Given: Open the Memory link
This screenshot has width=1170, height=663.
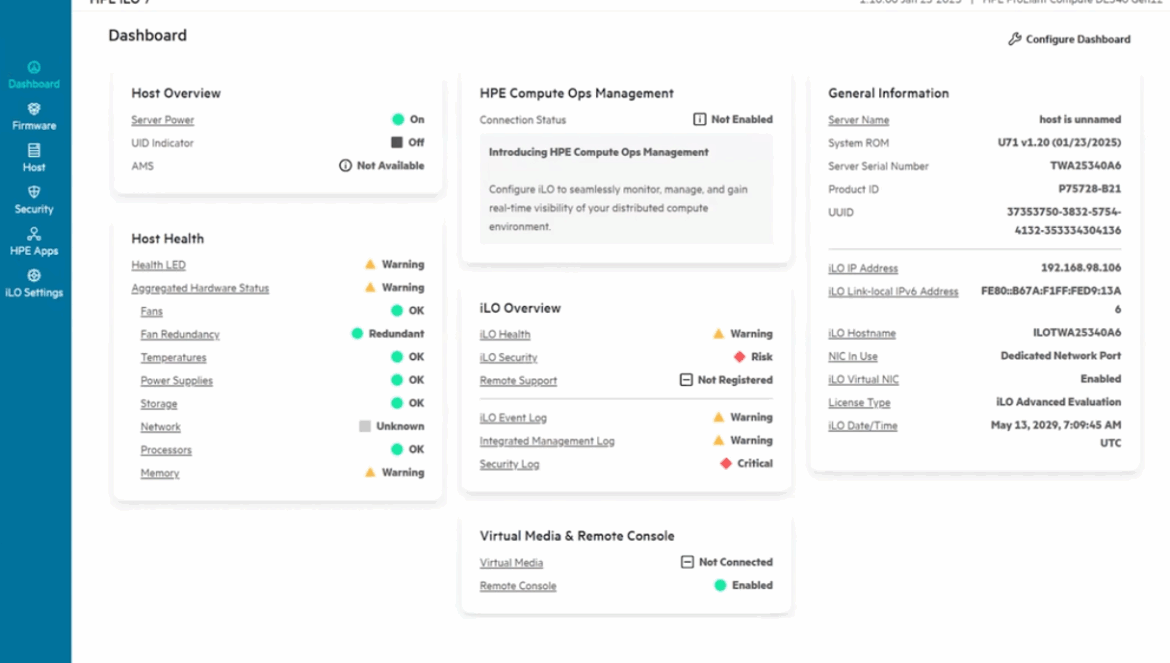Looking at the screenshot, I should 160,473.
